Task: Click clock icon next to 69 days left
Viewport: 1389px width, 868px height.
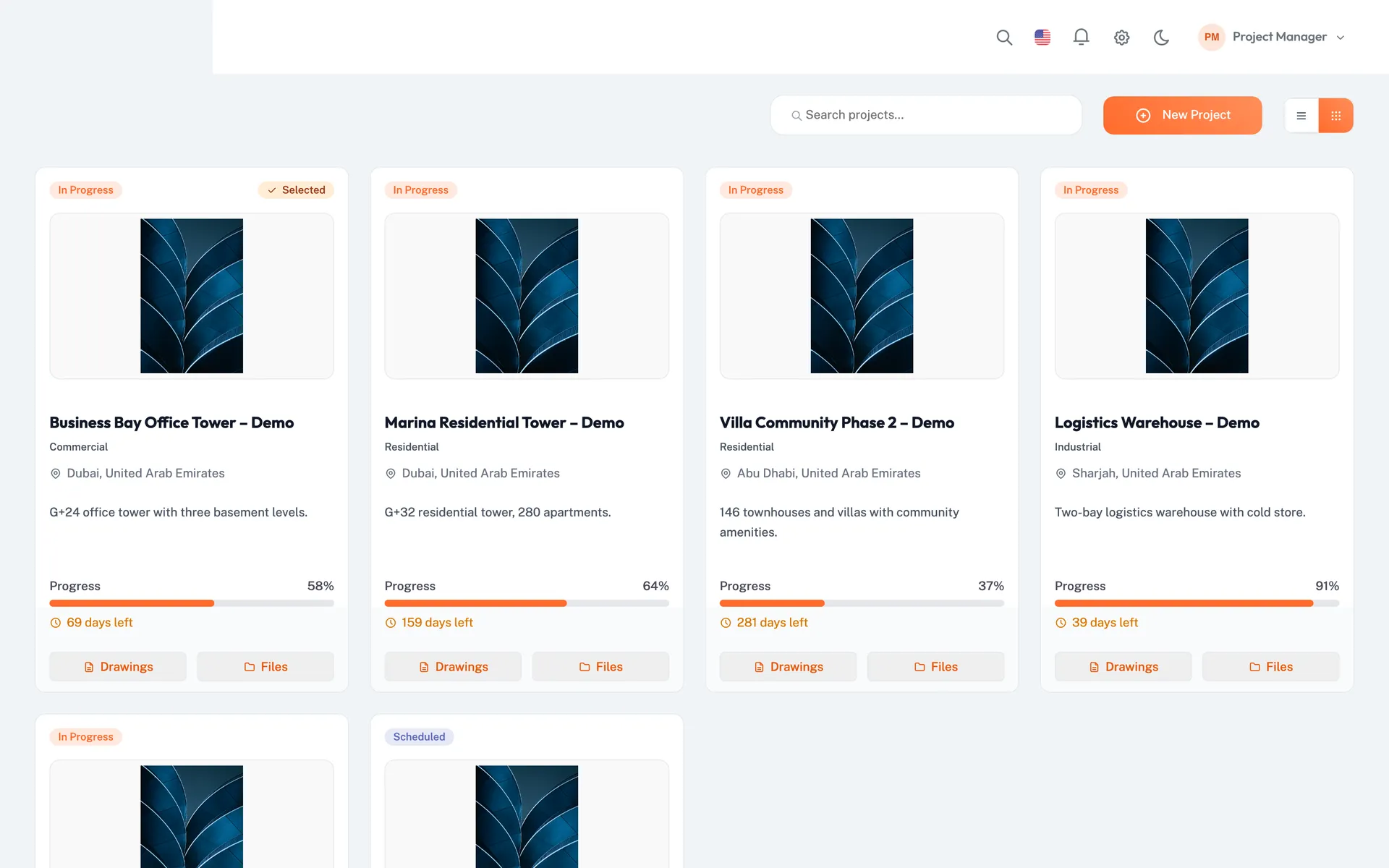Action: [x=56, y=623]
